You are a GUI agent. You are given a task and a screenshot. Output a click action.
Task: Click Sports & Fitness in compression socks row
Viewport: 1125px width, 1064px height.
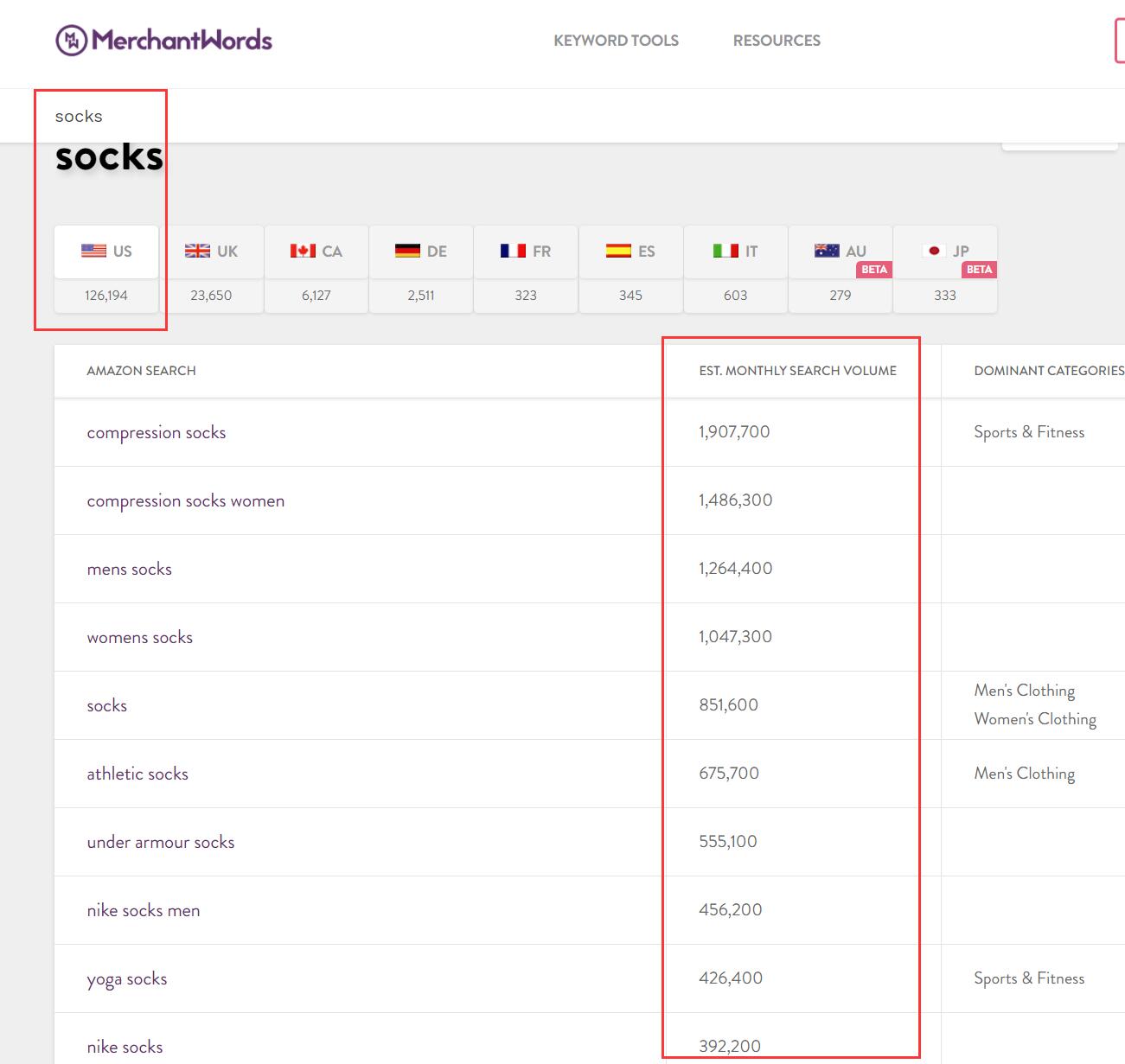coord(1029,432)
